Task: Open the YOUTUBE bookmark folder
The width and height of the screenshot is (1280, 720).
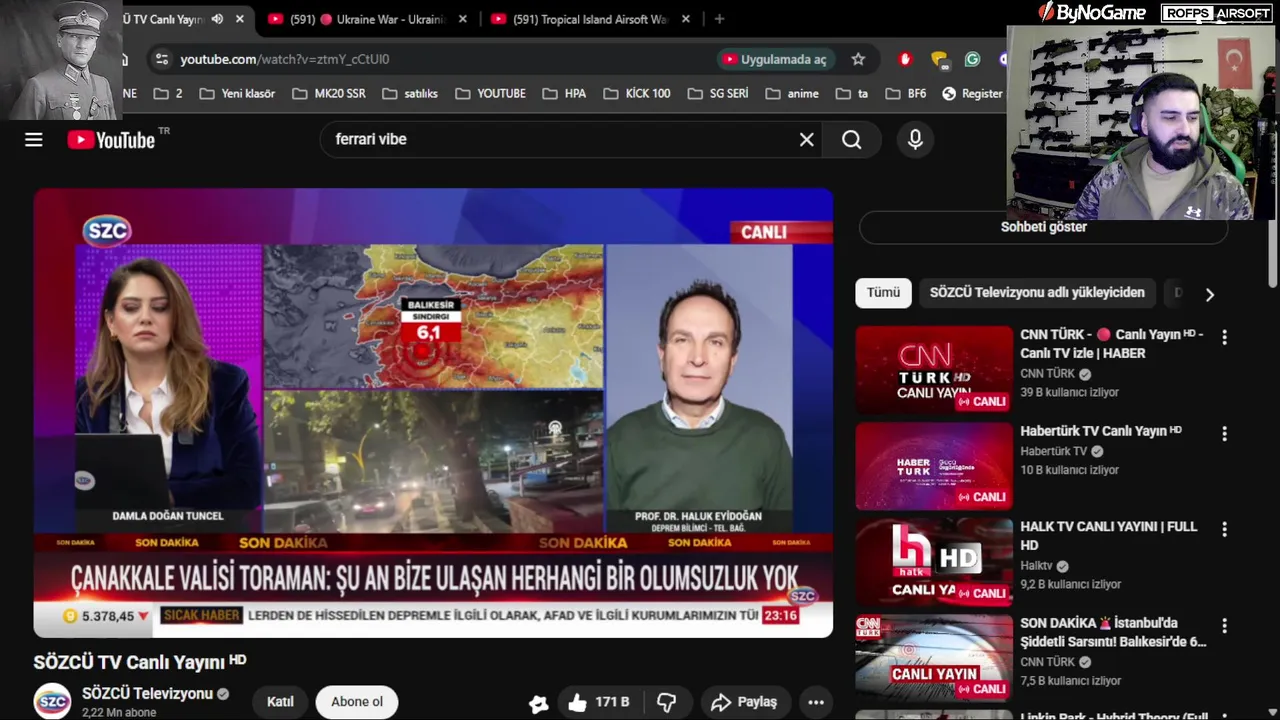Action: [490, 93]
